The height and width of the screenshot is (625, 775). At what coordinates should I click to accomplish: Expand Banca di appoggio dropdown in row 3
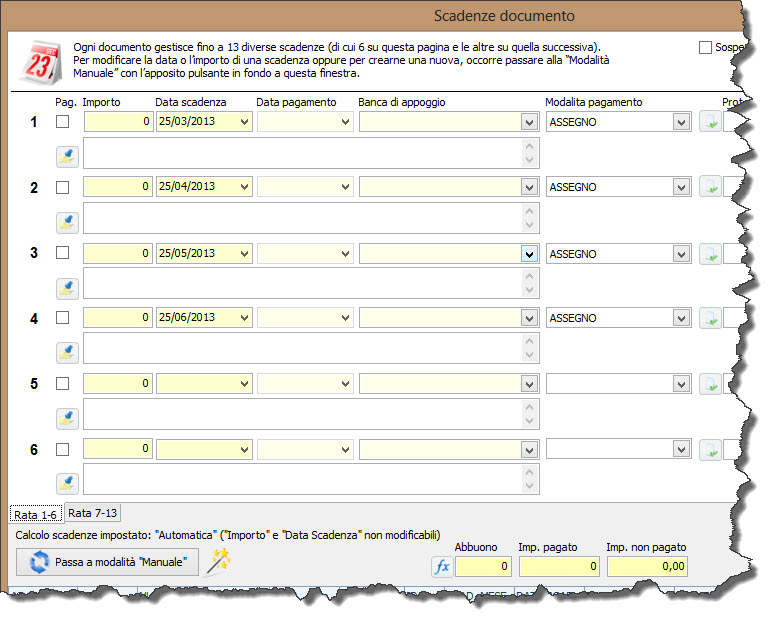pyautogui.click(x=529, y=254)
